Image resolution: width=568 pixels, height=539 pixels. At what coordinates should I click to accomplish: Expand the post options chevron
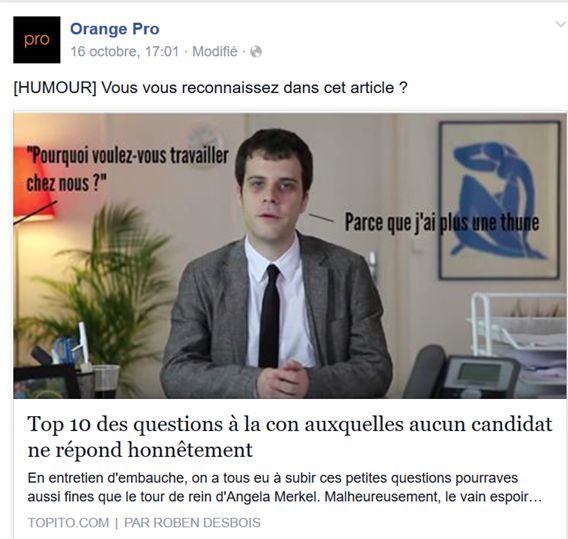pos(561,25)
